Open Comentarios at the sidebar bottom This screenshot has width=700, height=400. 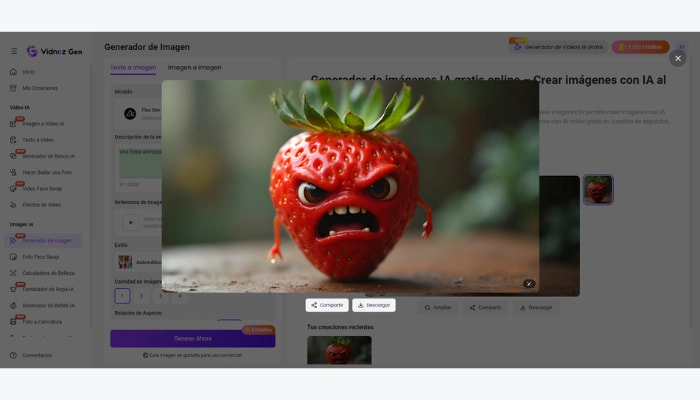37,355
